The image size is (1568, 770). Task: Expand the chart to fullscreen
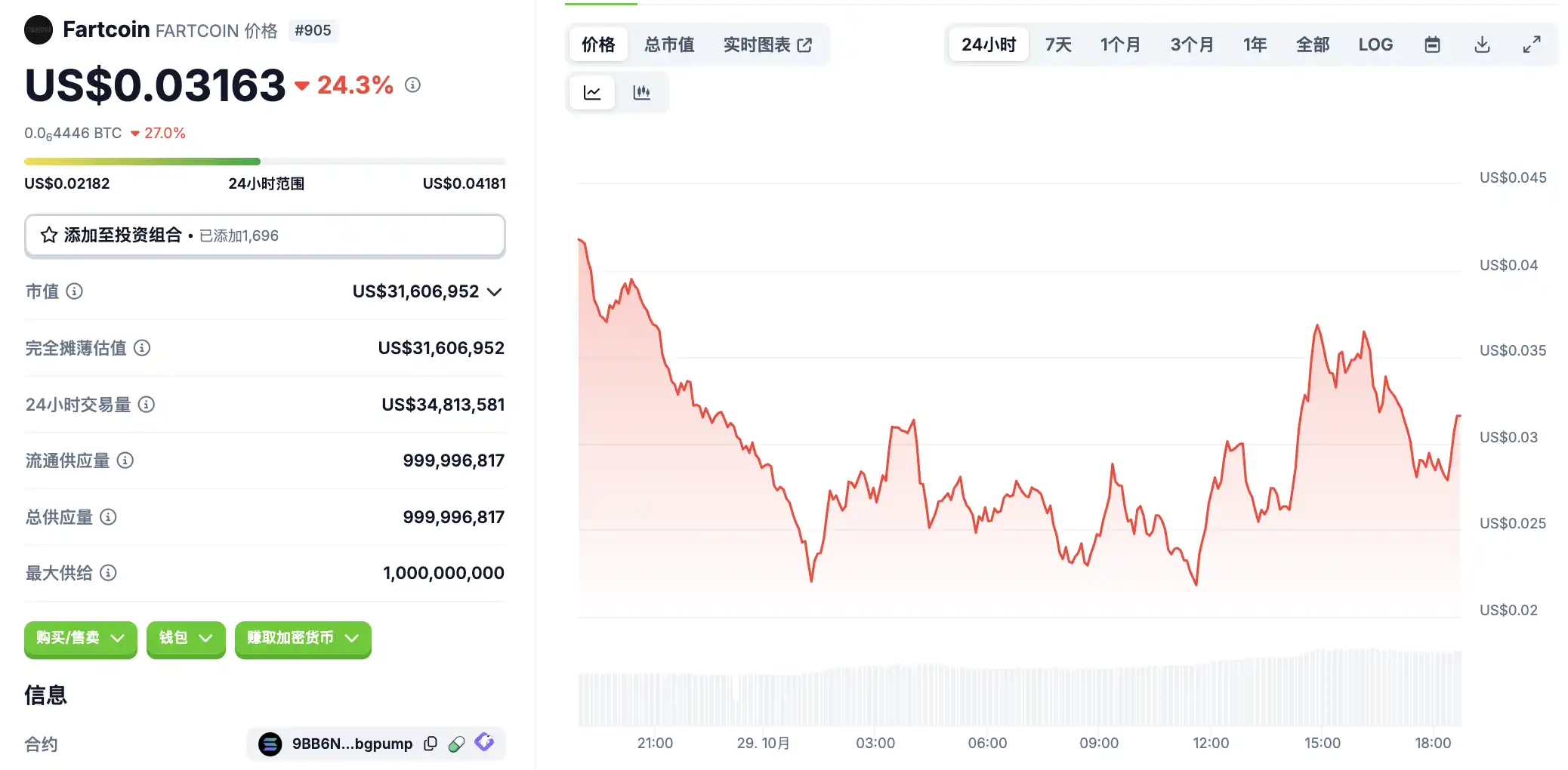click(1531, 45)
